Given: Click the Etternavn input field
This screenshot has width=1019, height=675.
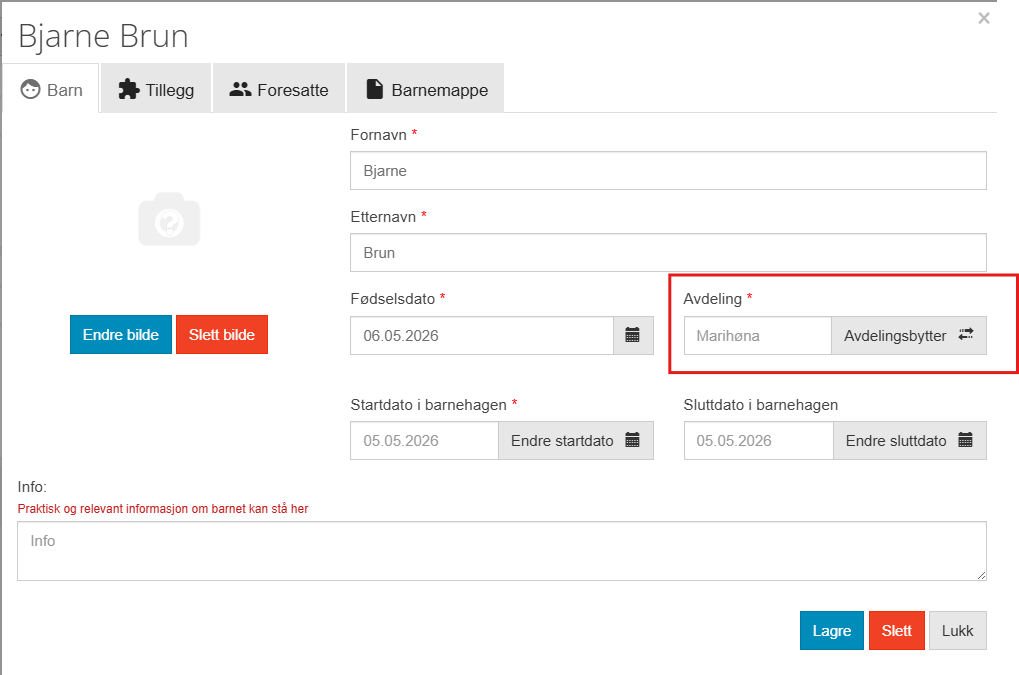Looking at the screenshot, I should pos(668,253).
